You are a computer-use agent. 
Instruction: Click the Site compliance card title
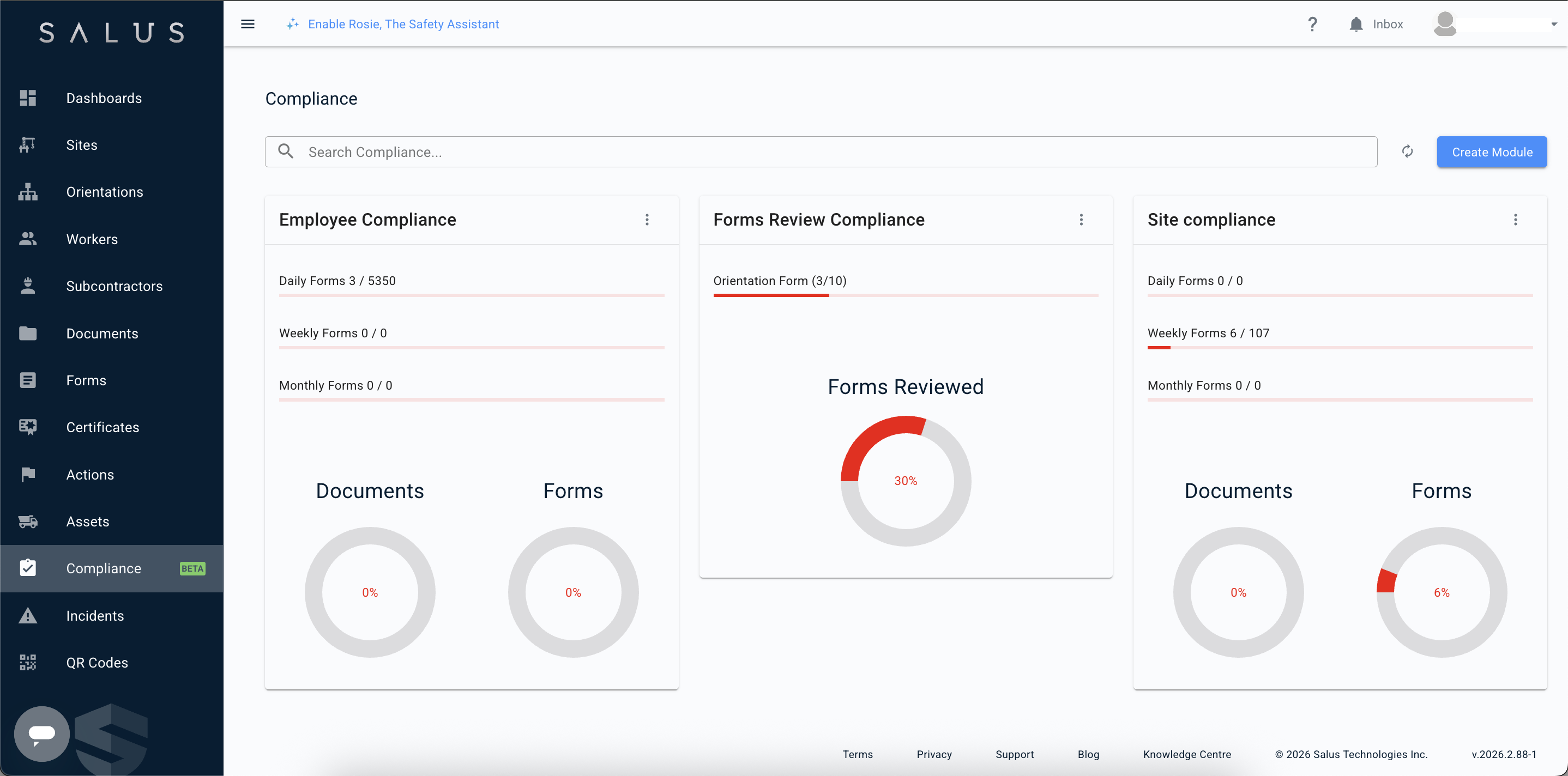pyautogui.click(x=1211, y=220)
